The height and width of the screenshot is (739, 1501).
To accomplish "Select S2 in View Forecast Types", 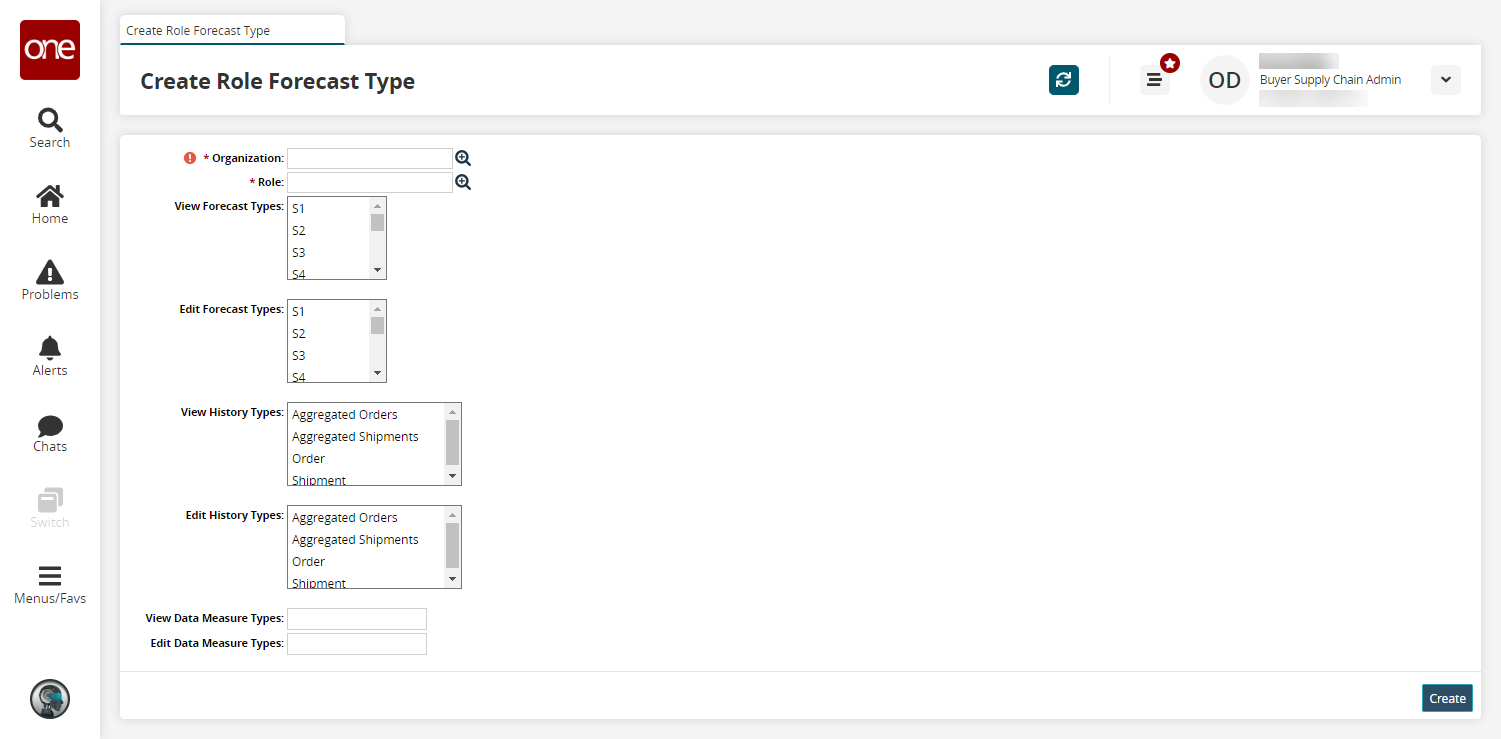I will (329, 231).
